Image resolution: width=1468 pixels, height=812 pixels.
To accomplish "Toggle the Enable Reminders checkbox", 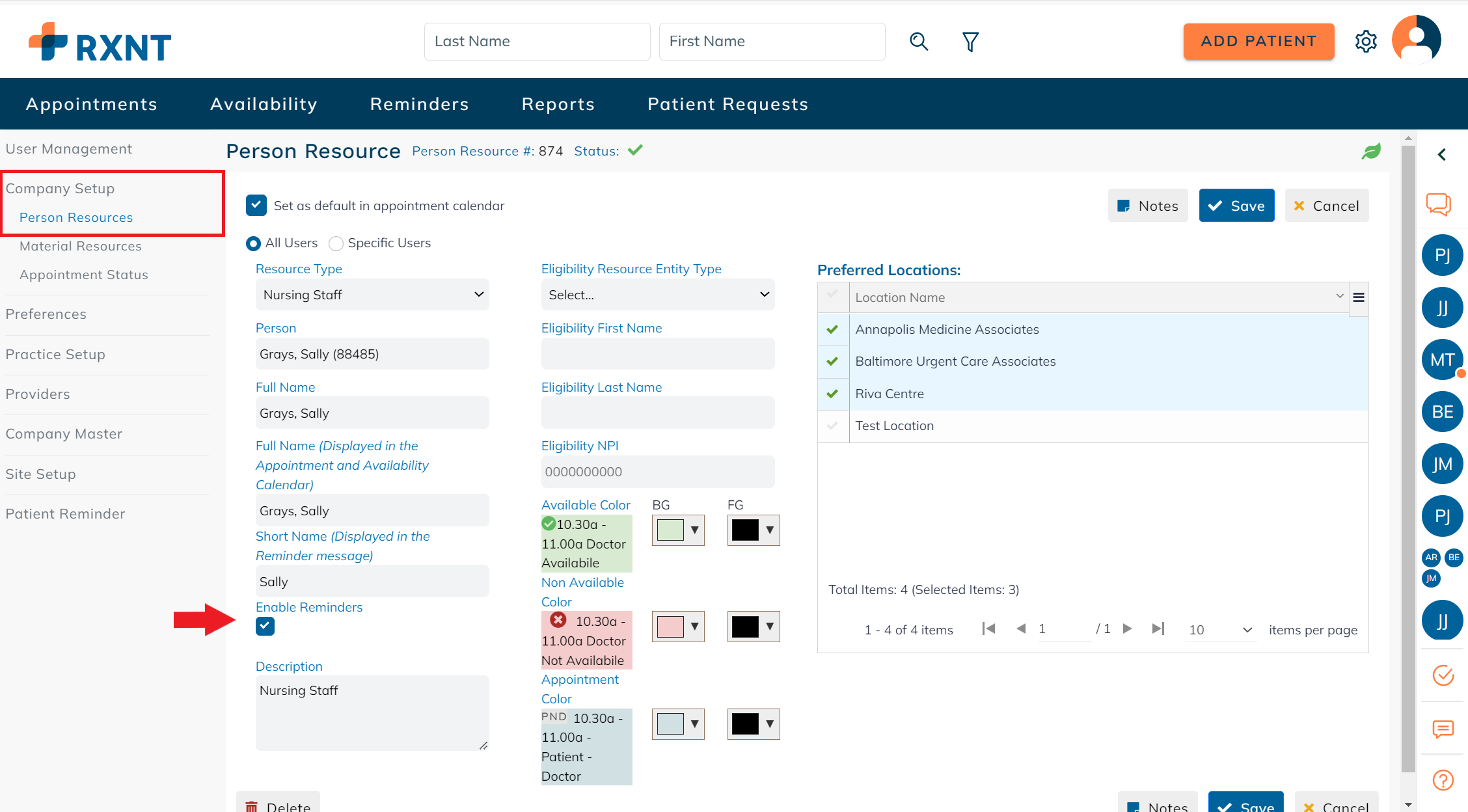I will pyautogui.click(x=265, y=626).
